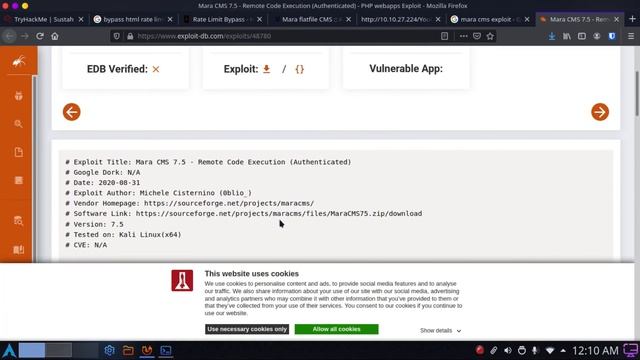Screen dimensions: 640x360
Task: Open file manager in taskbar
Action: pyautogui.click(x=128, y=350)
